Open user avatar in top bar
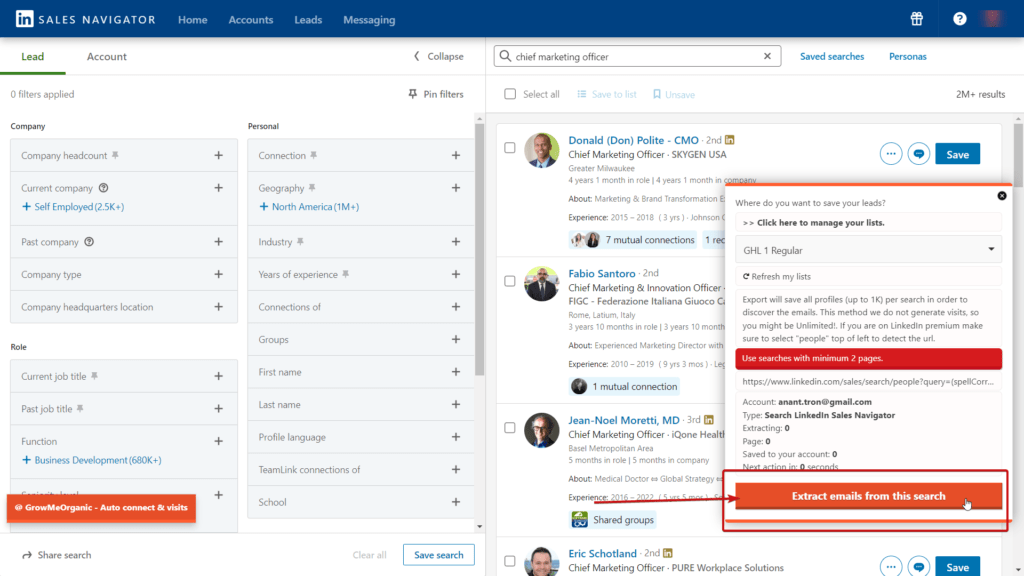This screenshot has height=576, width=1024. (993, 19)
